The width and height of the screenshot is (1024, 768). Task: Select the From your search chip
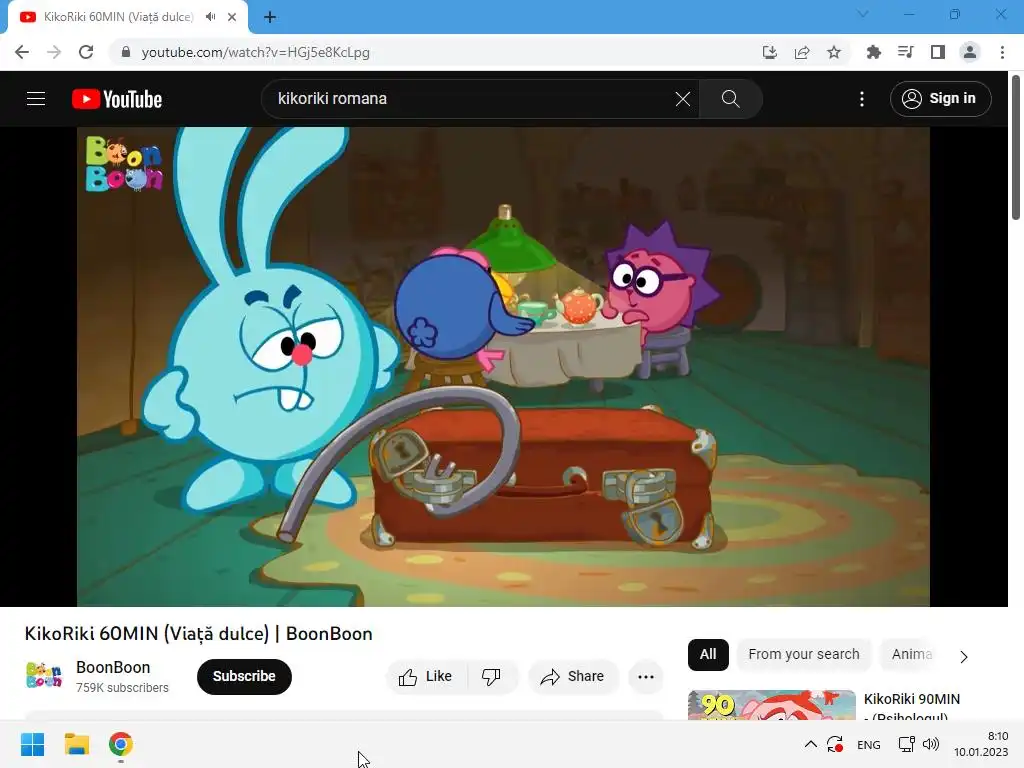point(804,654)
